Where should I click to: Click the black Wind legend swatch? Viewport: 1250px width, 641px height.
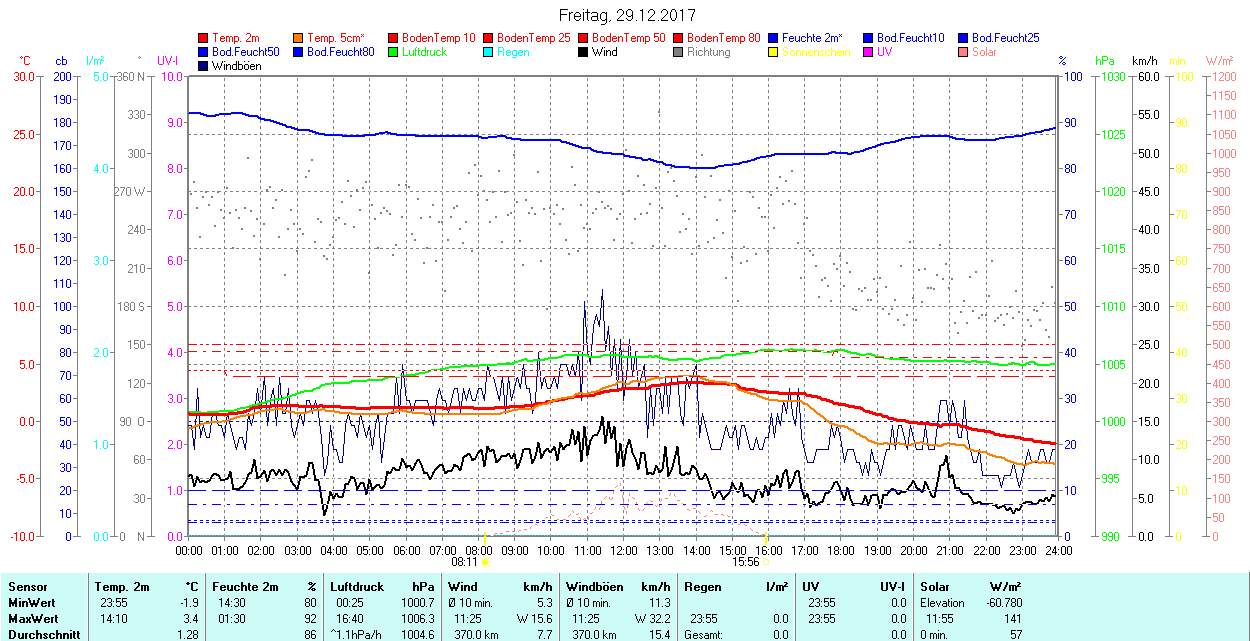point(584,52)
